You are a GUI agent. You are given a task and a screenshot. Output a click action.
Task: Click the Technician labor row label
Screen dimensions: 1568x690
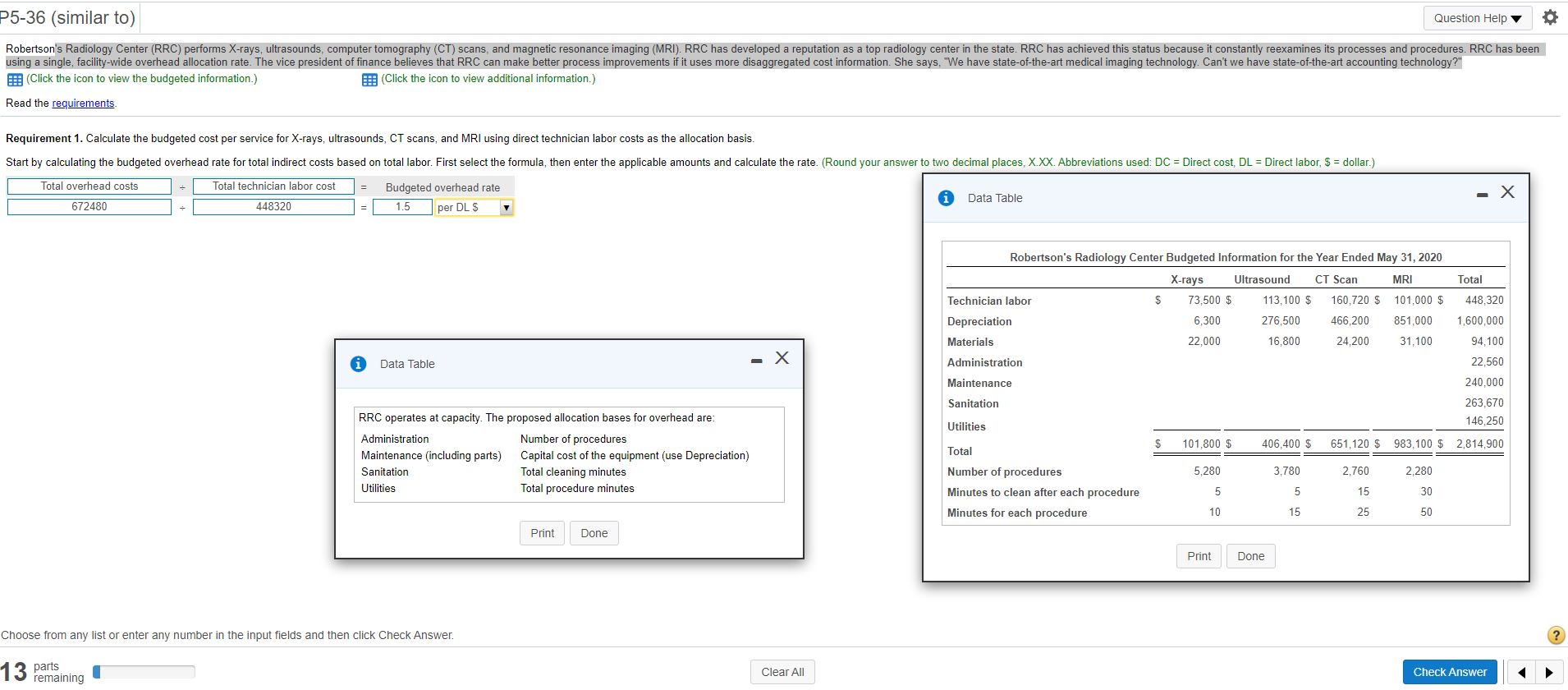point(989,301)
